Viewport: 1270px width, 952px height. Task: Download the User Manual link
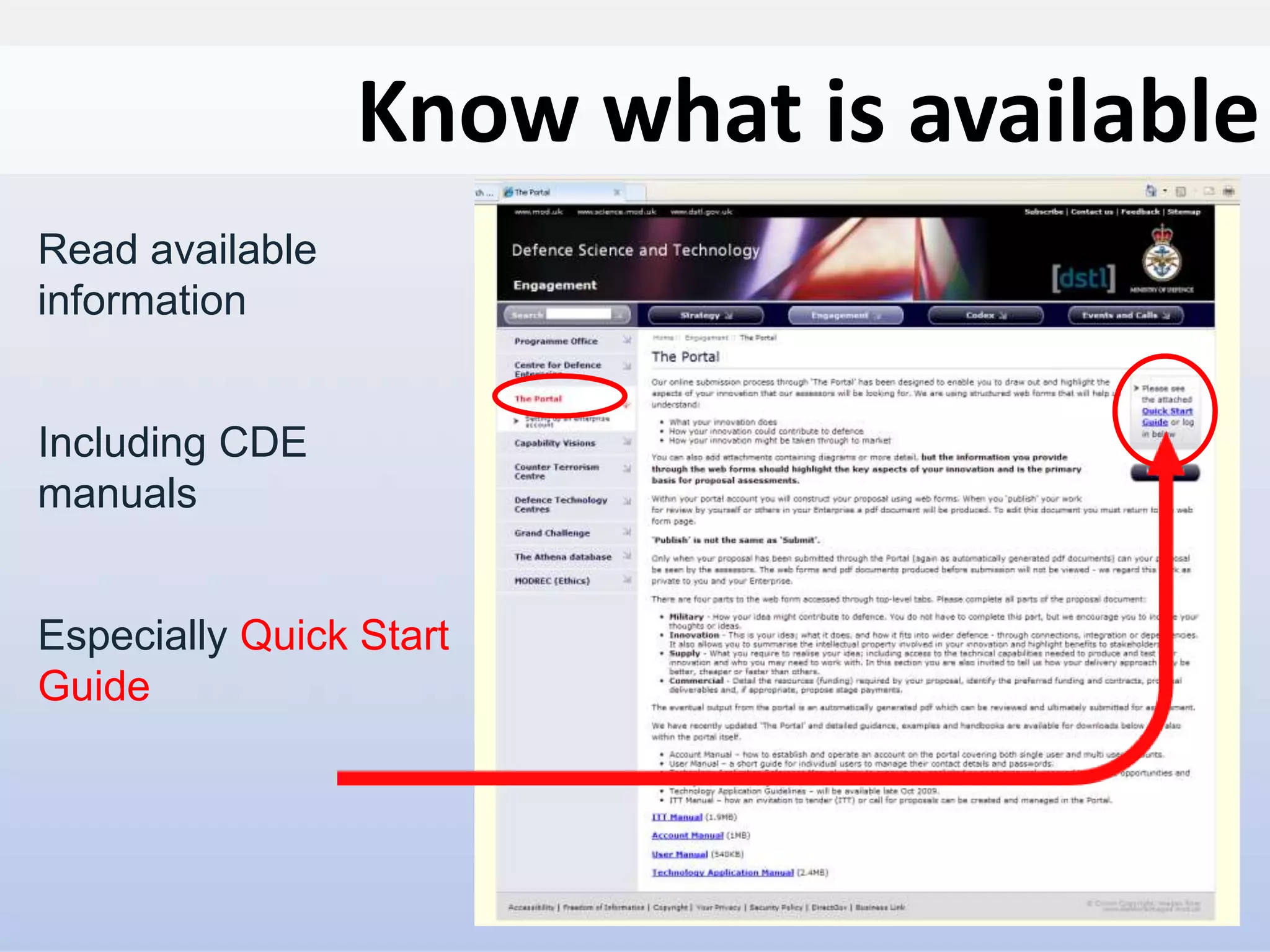[x=680, y=854]
